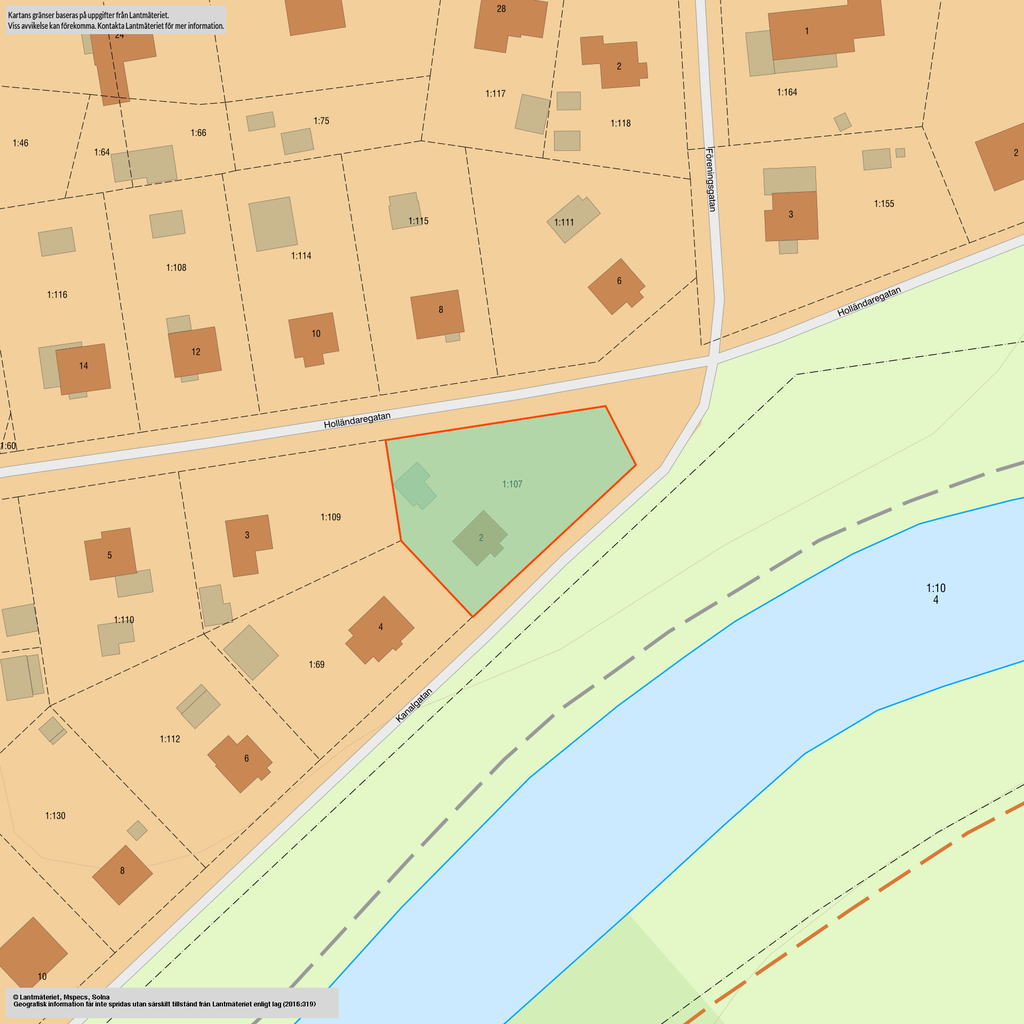
Task: Click building 5 near parcel 1:110
Action: [109, 555]
